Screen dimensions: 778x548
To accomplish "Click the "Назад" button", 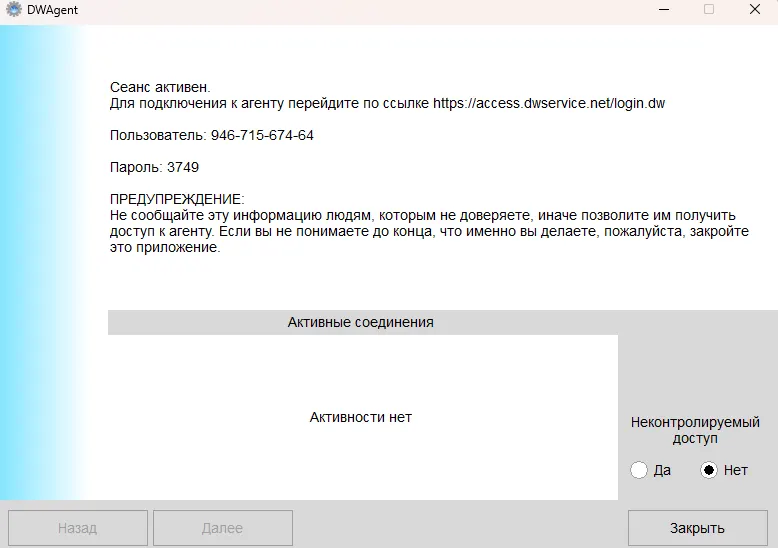I will 78,528.
